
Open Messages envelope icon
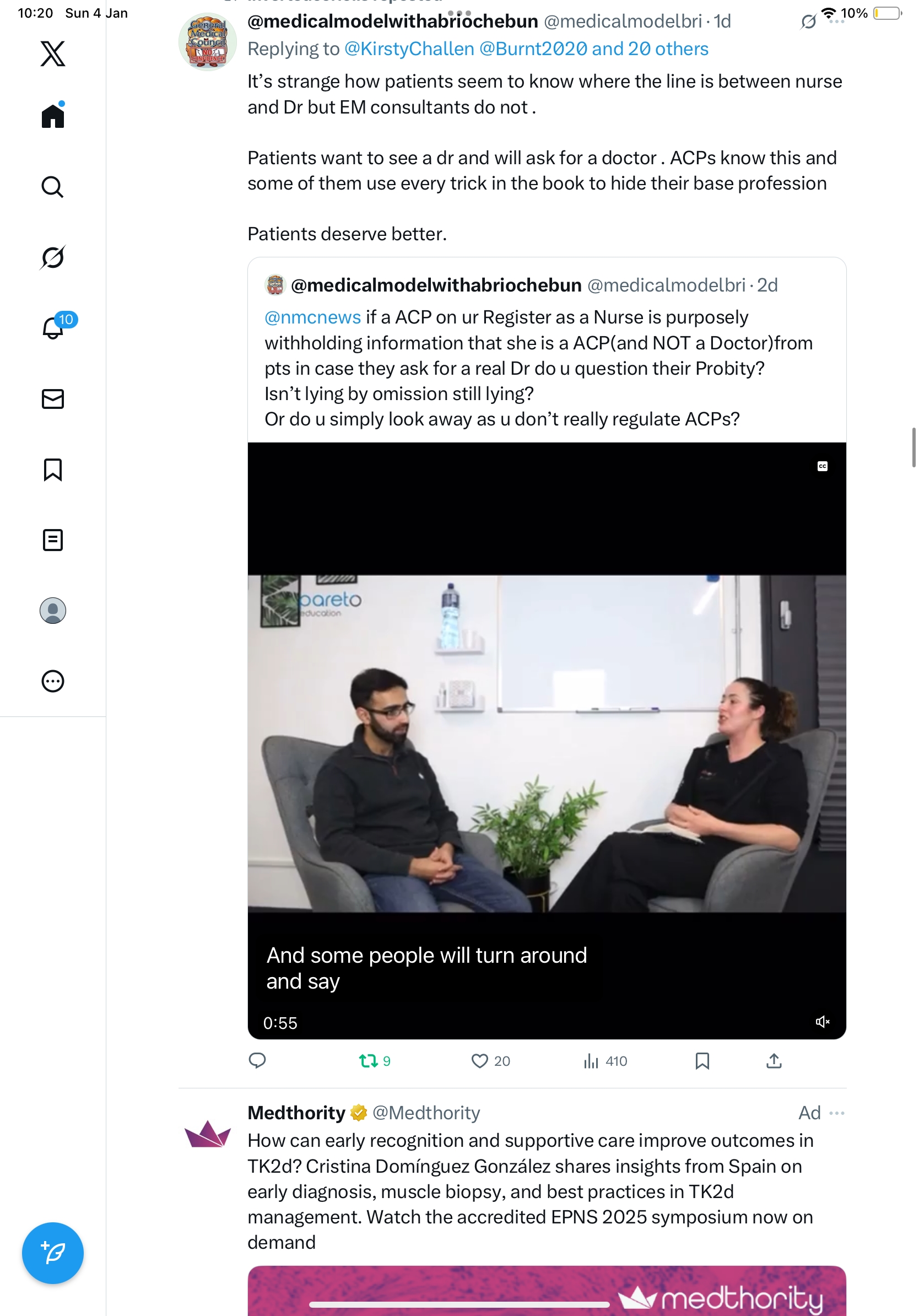53,399
